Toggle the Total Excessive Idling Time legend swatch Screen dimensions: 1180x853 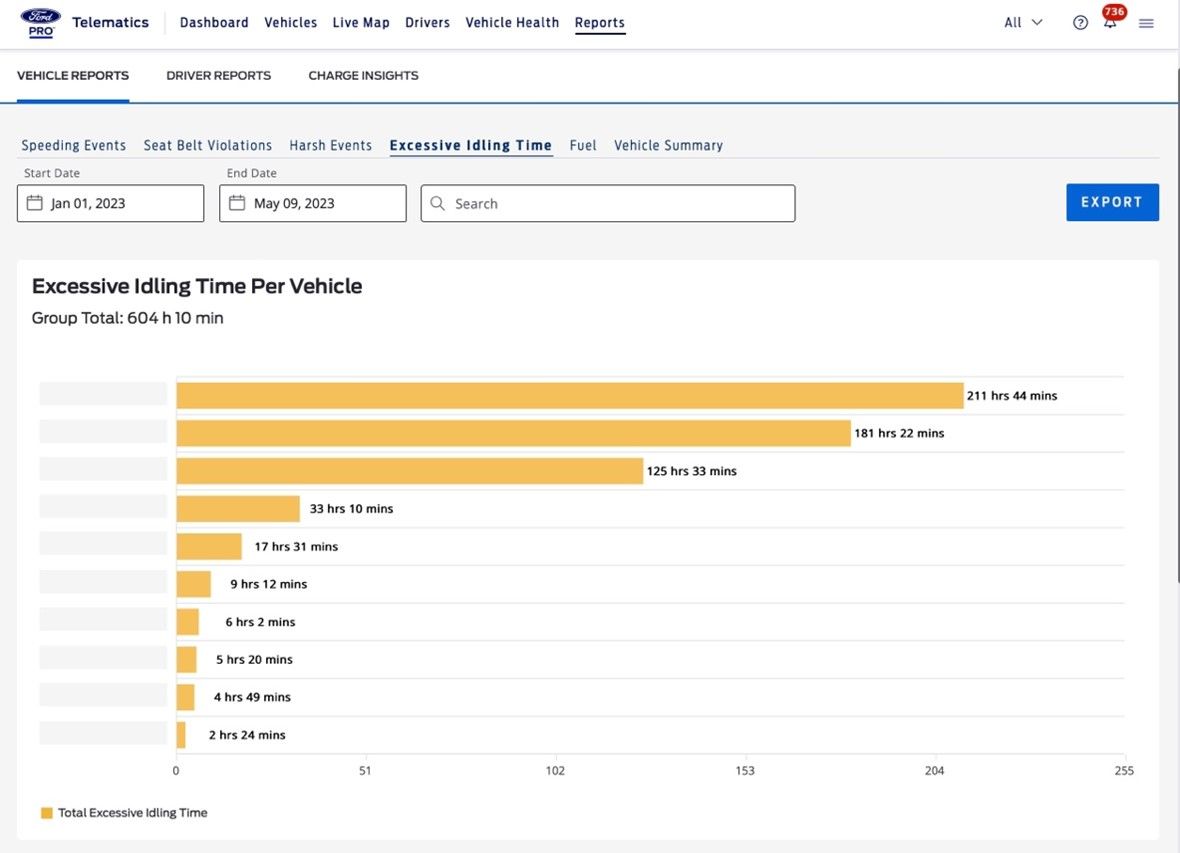point(46,813)
